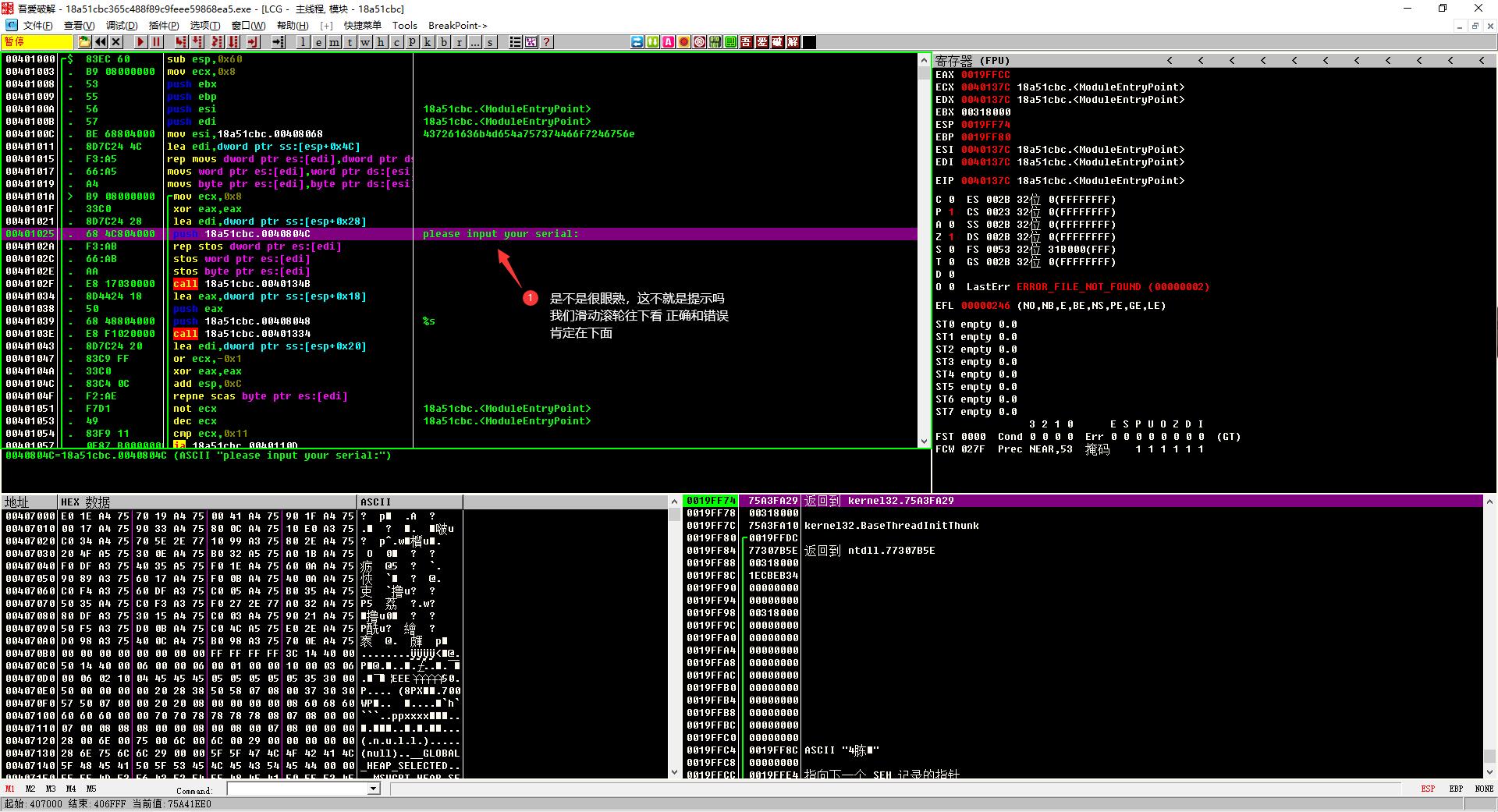Click the bullseye target plugin icon
This screenshot has height=812, width=1498.
[700, 42]
